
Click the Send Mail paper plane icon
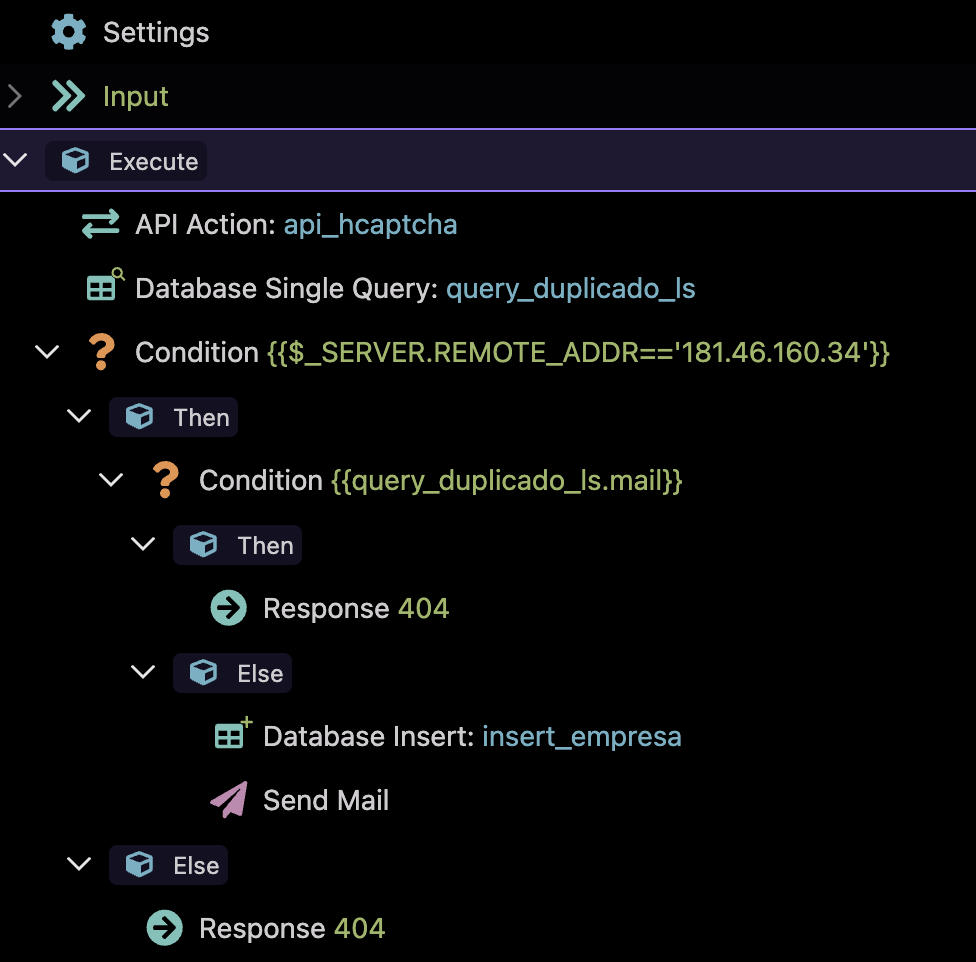(229, 800)
